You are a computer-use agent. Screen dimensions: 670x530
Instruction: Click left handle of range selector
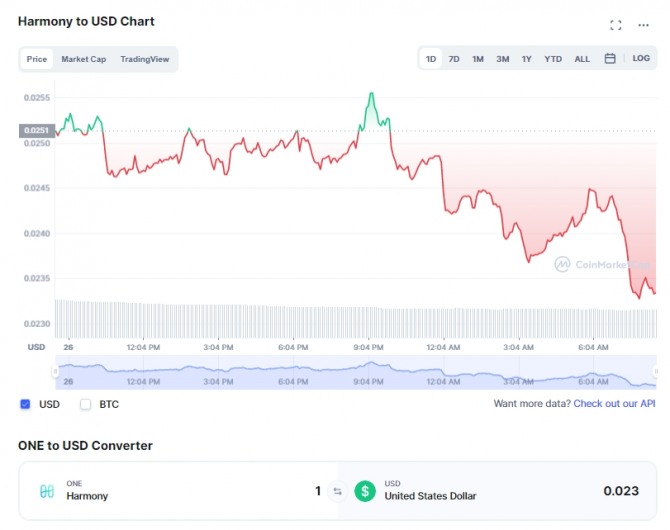click(x=56, y=372)
